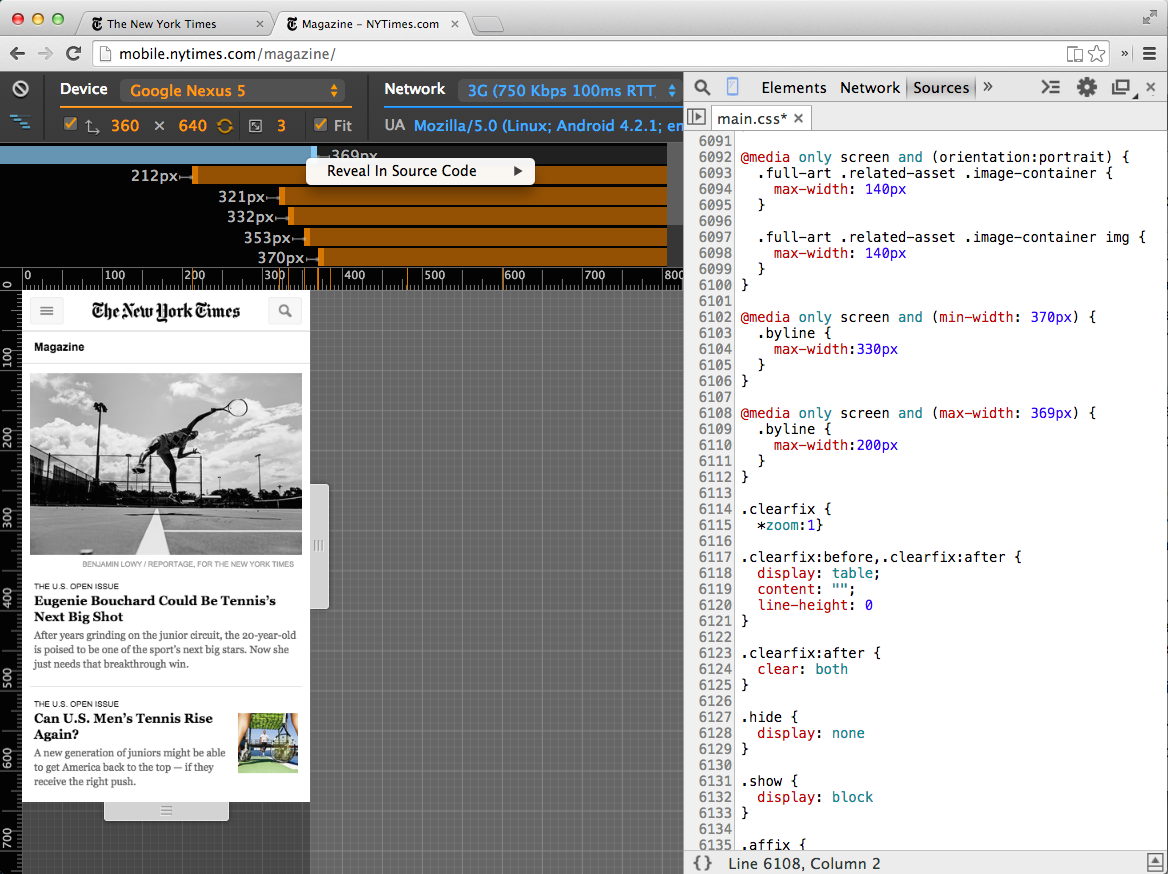Image resolution: width=1168 pixels, height=874 pixels.
Task: Click the reset emulation overrides icon
Action: (20, 89)
